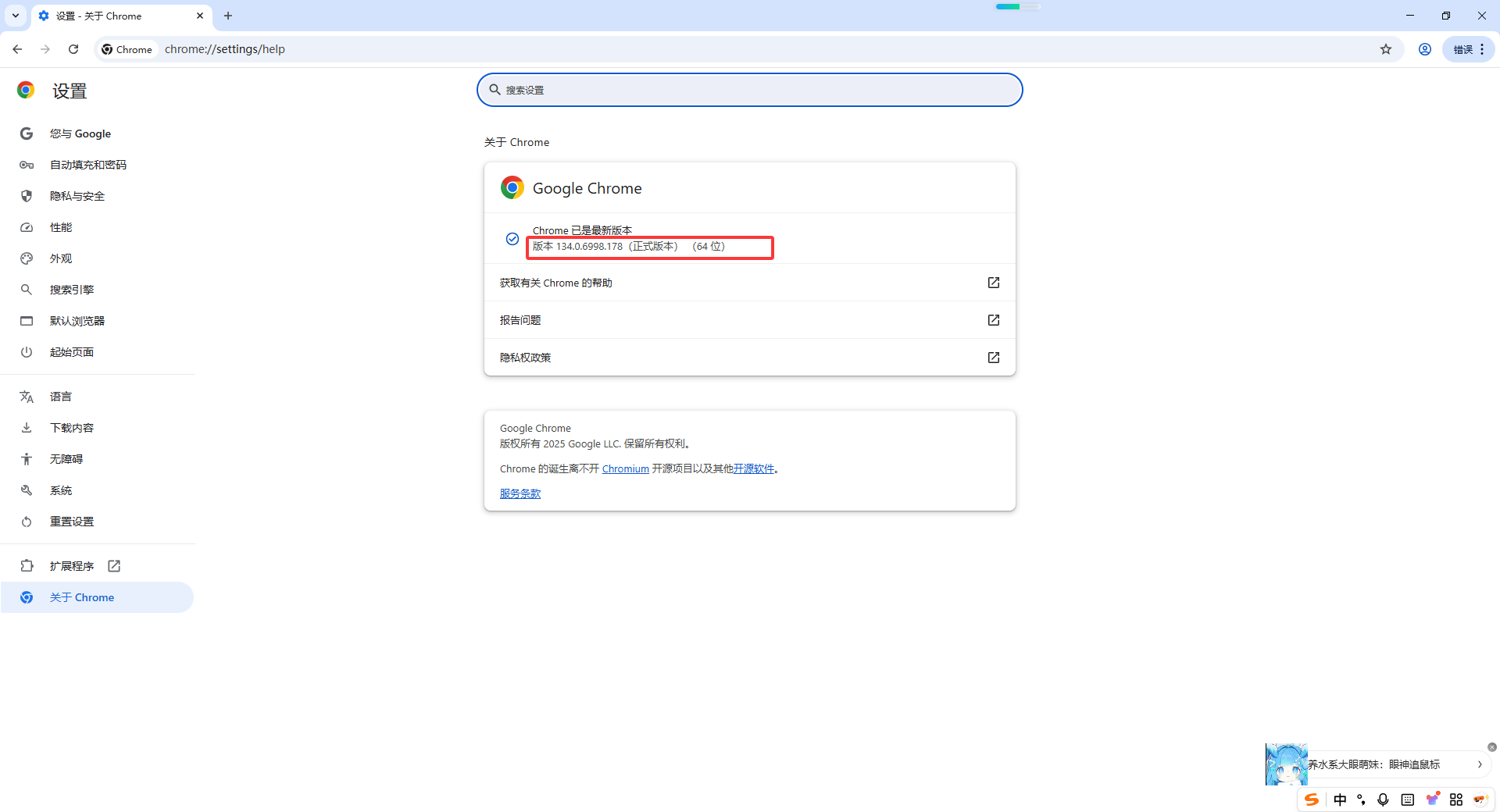This screenshot has height=812, width=1500.
Task: Click the address bar URL
Action: coord(225,49)
